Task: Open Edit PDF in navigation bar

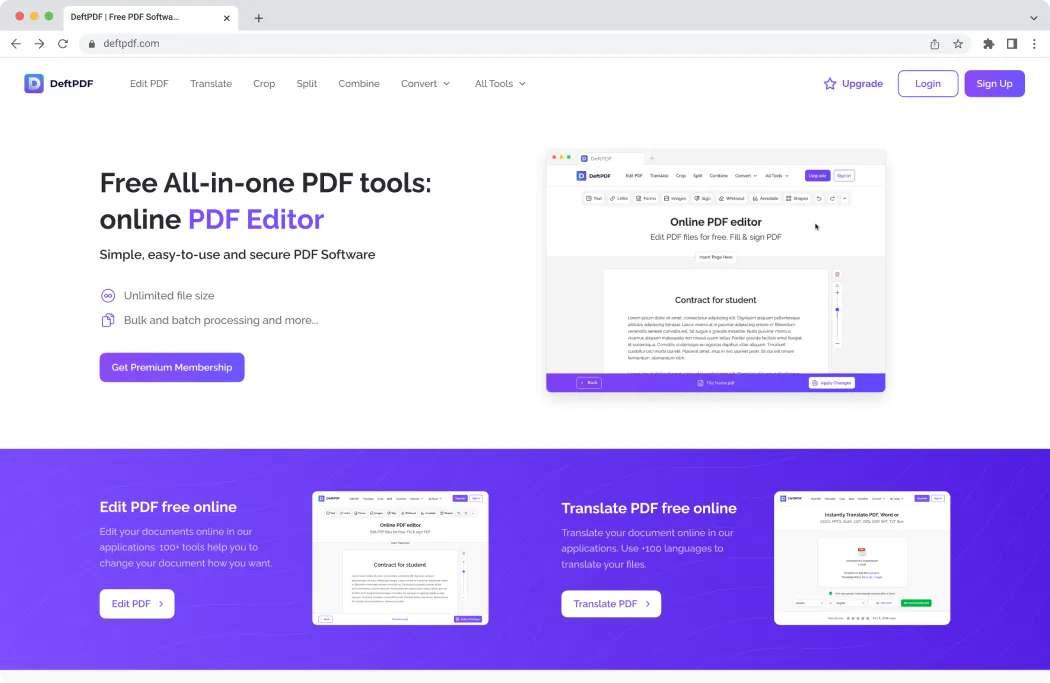Action: click(x=149, y=84)
